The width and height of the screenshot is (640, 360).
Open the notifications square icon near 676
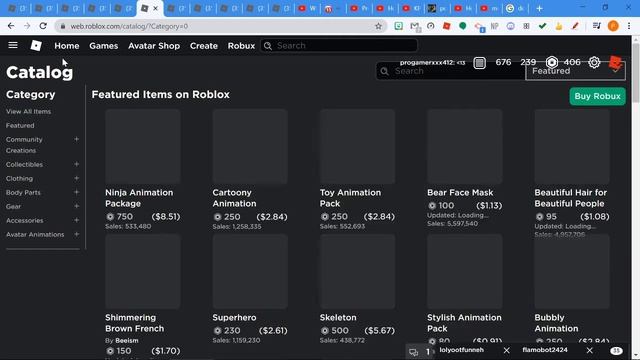[480, 62]
